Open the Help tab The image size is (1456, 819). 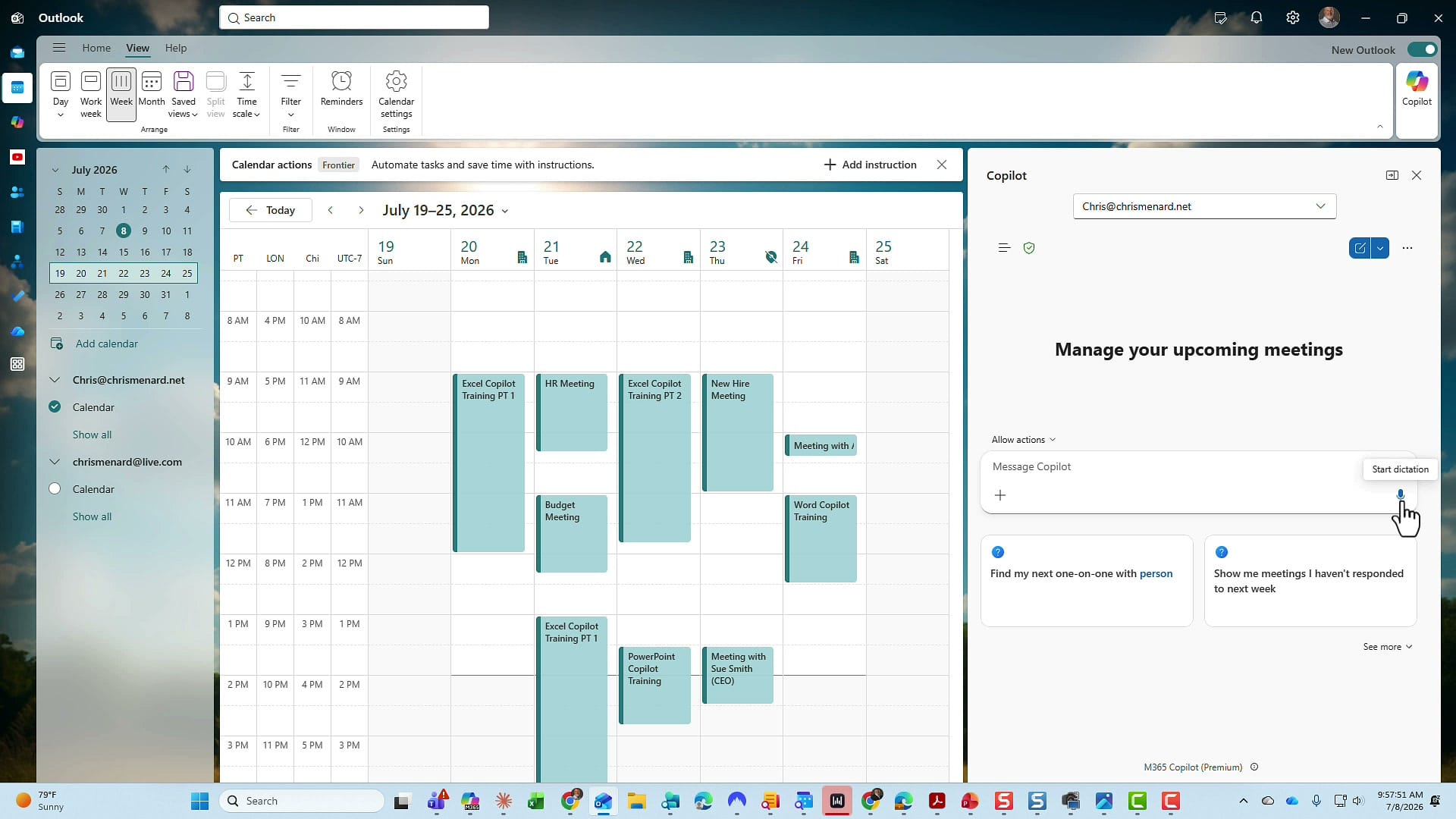click(176, 48)
